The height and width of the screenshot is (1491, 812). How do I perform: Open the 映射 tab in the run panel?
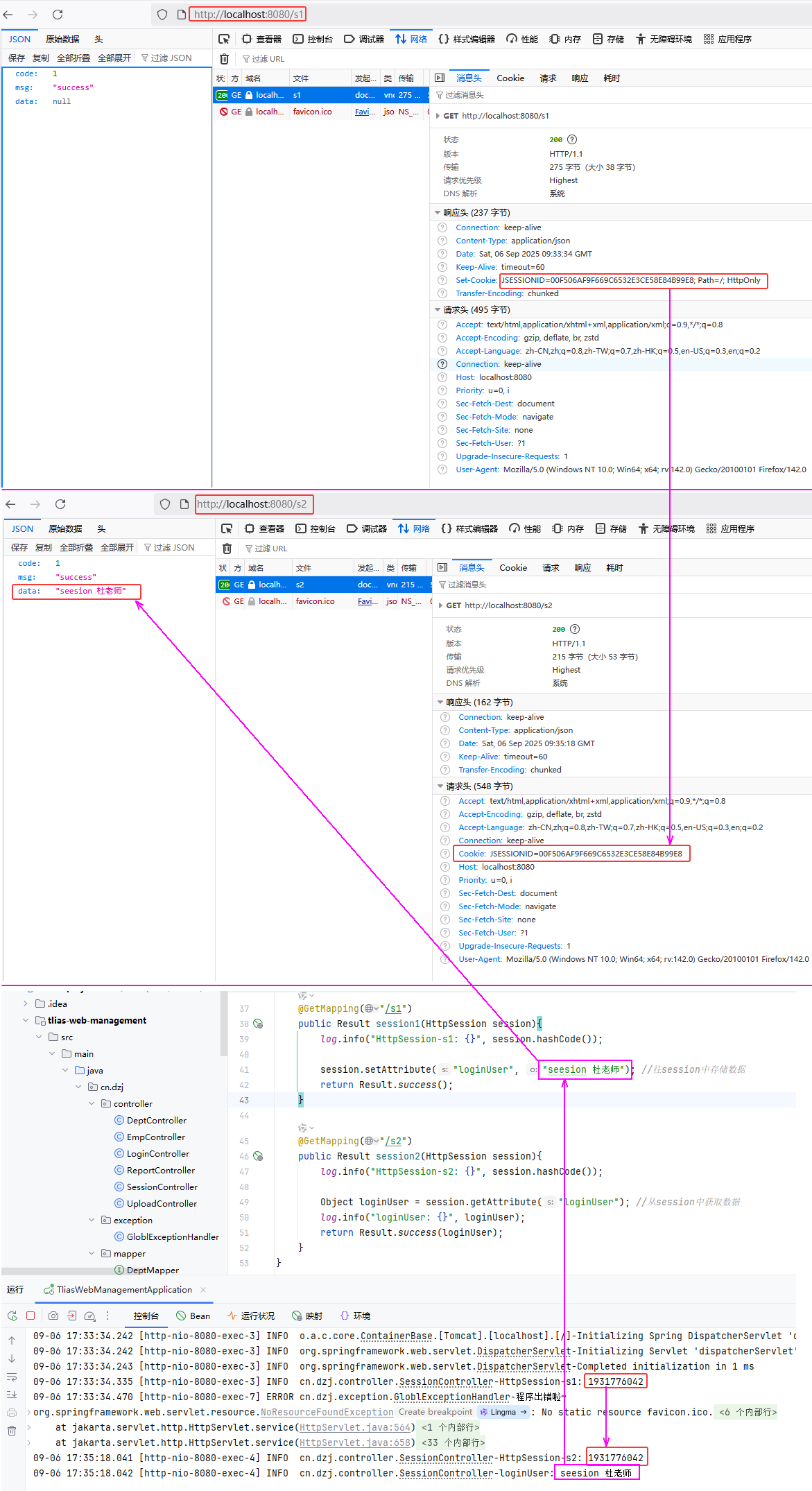[307, 1316]
